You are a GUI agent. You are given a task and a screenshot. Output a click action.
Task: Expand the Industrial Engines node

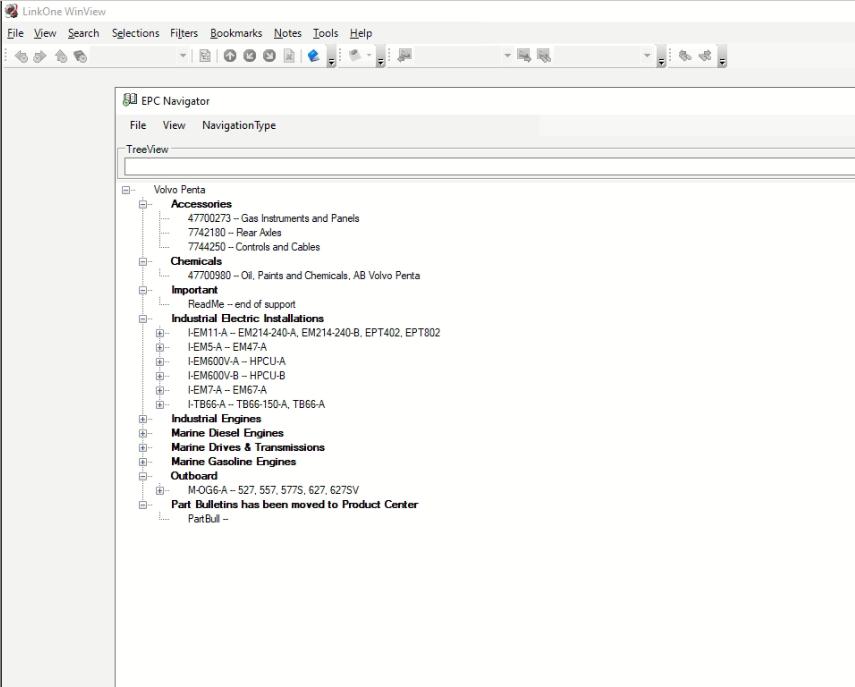pos(144,419)
